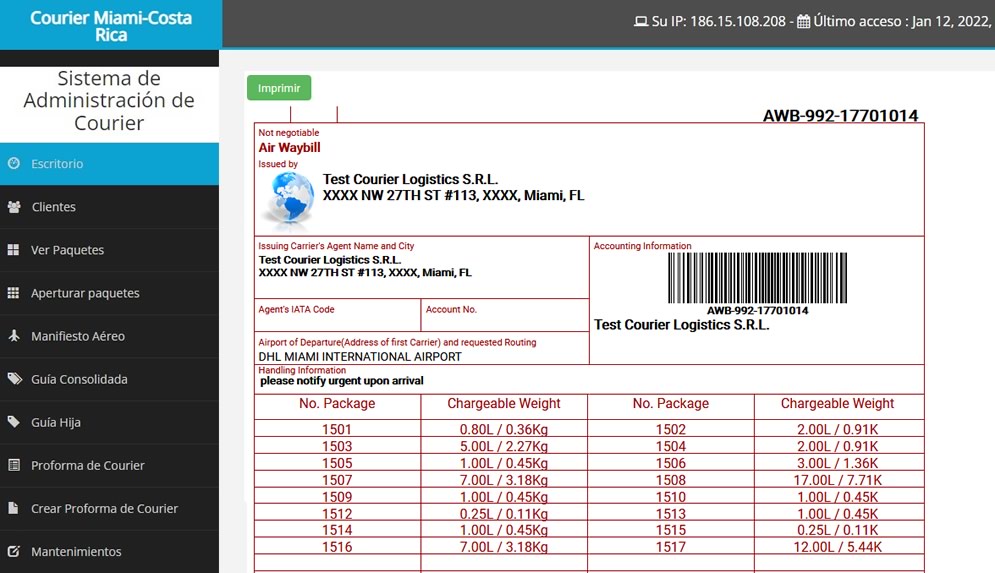Click package number 1505

pos(336,463)
